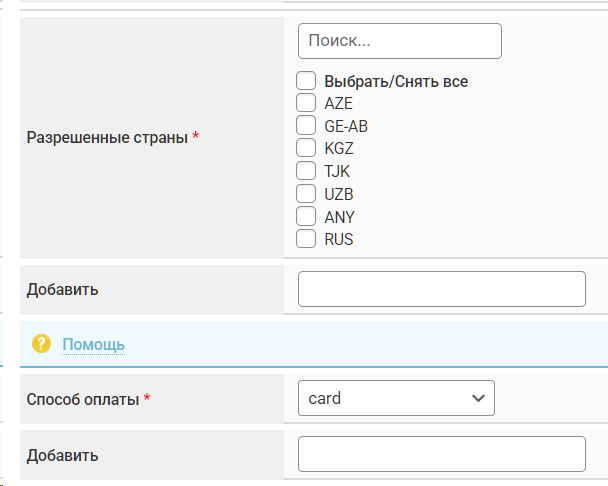Click the Добавить label above the help row
The height and width of the screenshot is (486, 608).
(x=62, y=289)
